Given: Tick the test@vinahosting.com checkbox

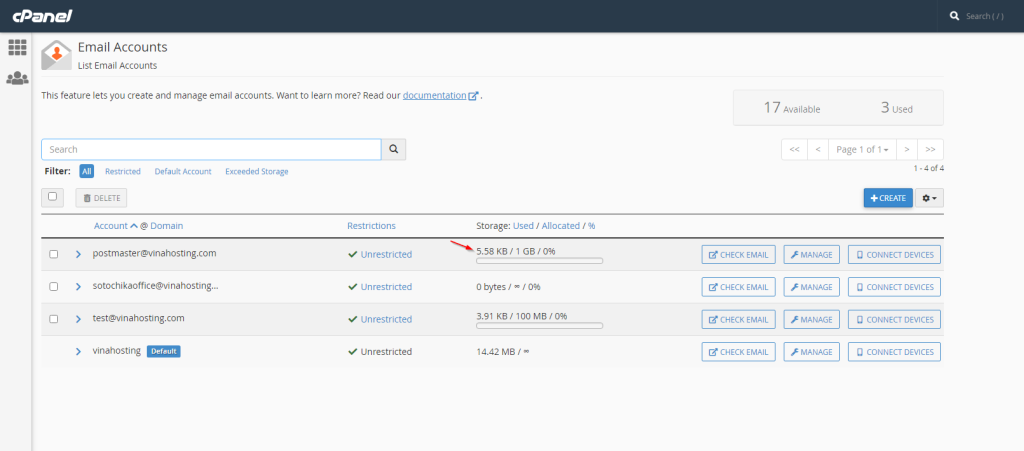Looking at the screenshot, I should (x=54, y=319).
